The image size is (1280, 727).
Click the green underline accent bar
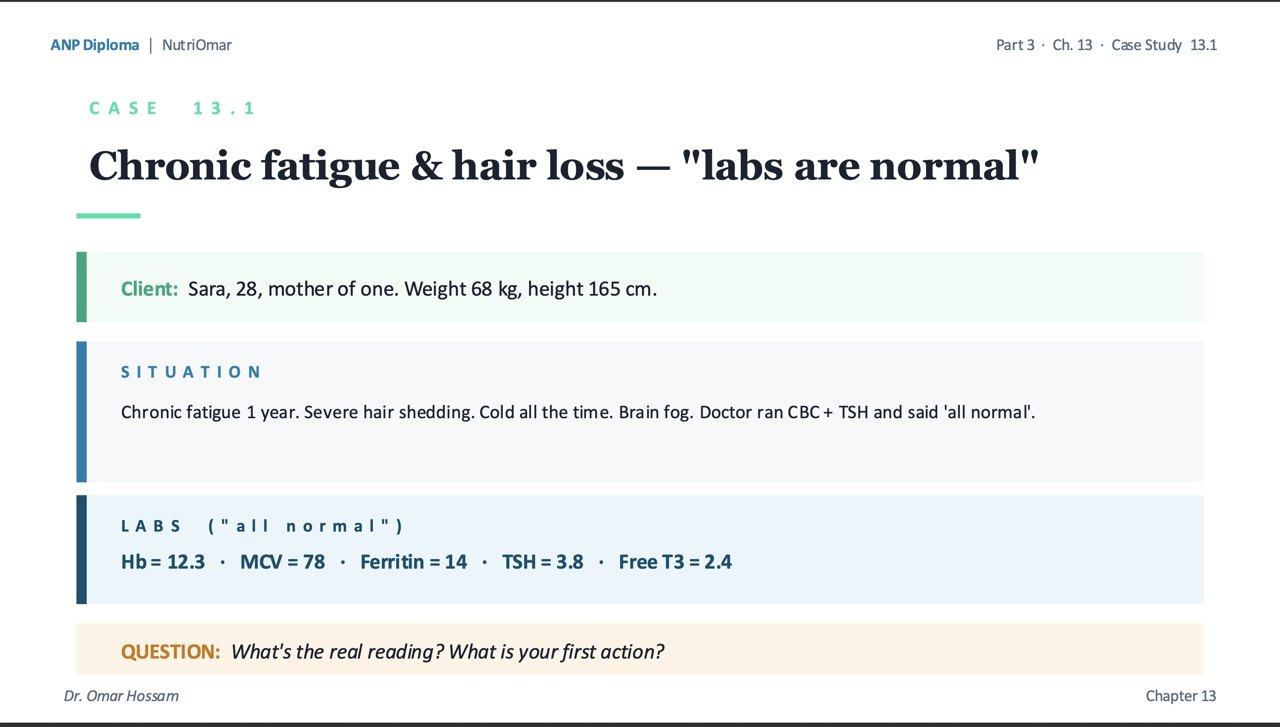point(108,215)
